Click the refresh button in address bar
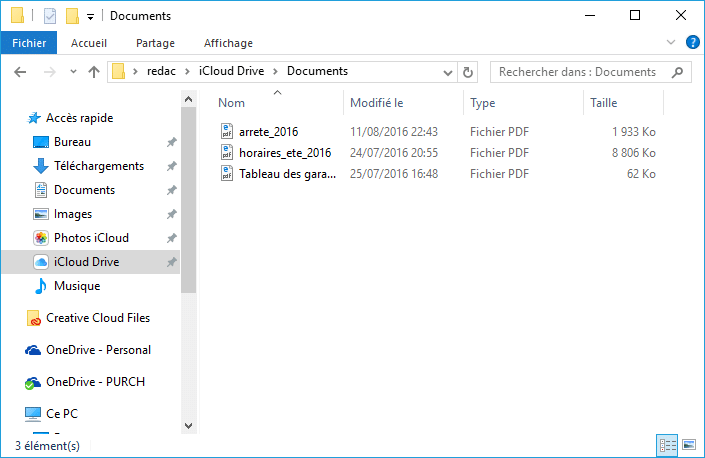 [x=468, y=72]
